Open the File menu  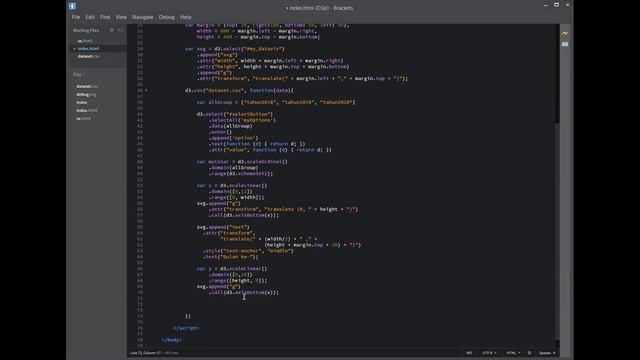point(76,17)
